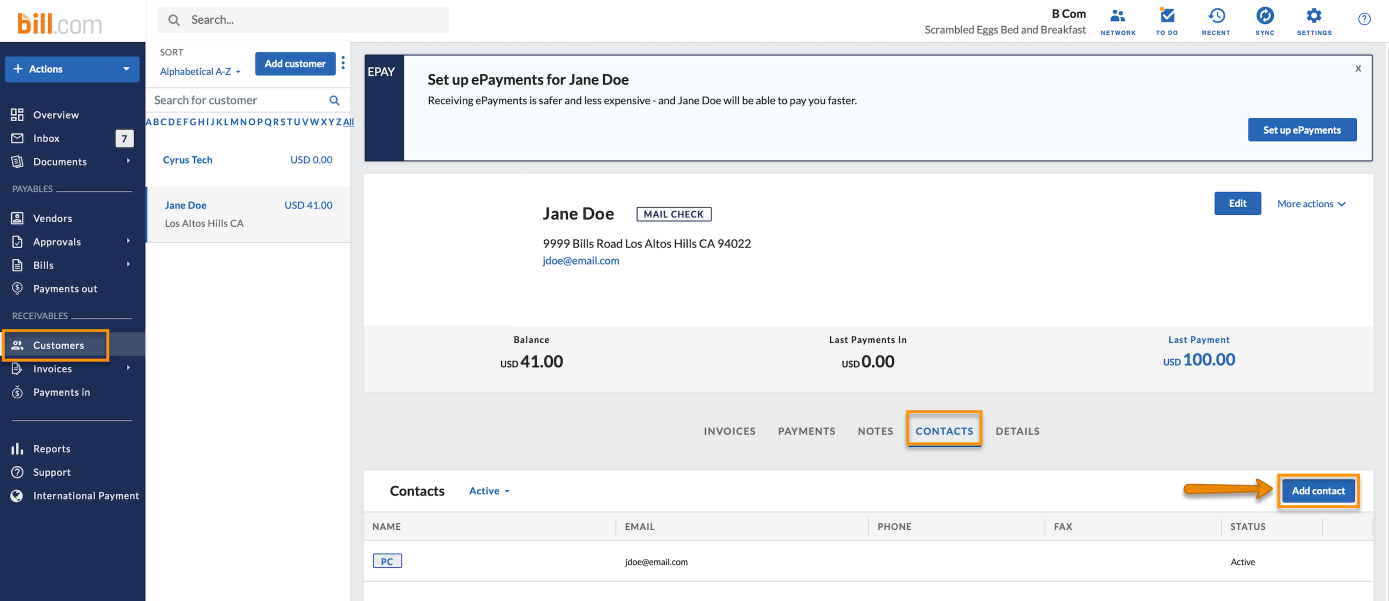Open the Alphabetical A-Z sort dropdown

click(x=200, y=72)
